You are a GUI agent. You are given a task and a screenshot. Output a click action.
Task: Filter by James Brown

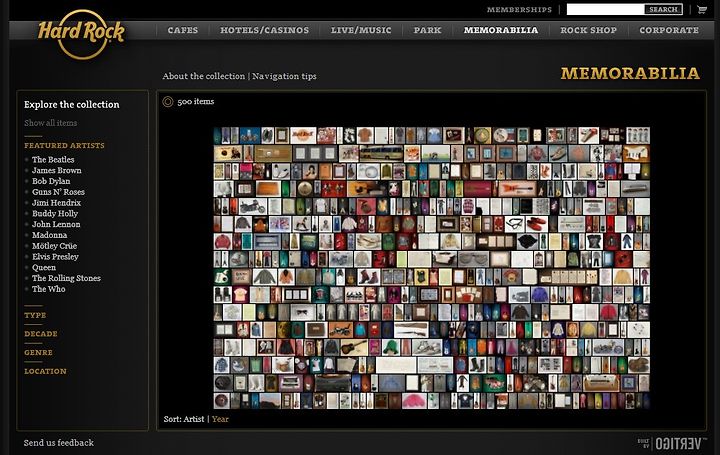56,170
